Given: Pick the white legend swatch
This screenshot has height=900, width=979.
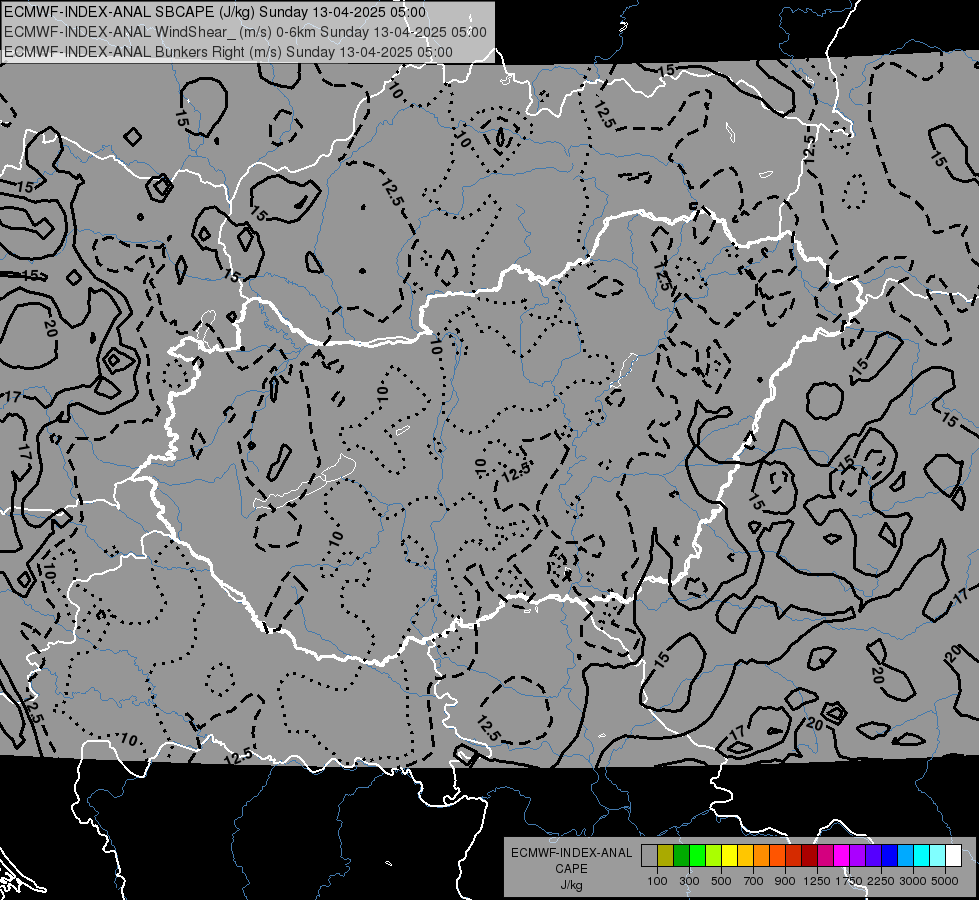Looking at the screenshot, I should (954, 855).
